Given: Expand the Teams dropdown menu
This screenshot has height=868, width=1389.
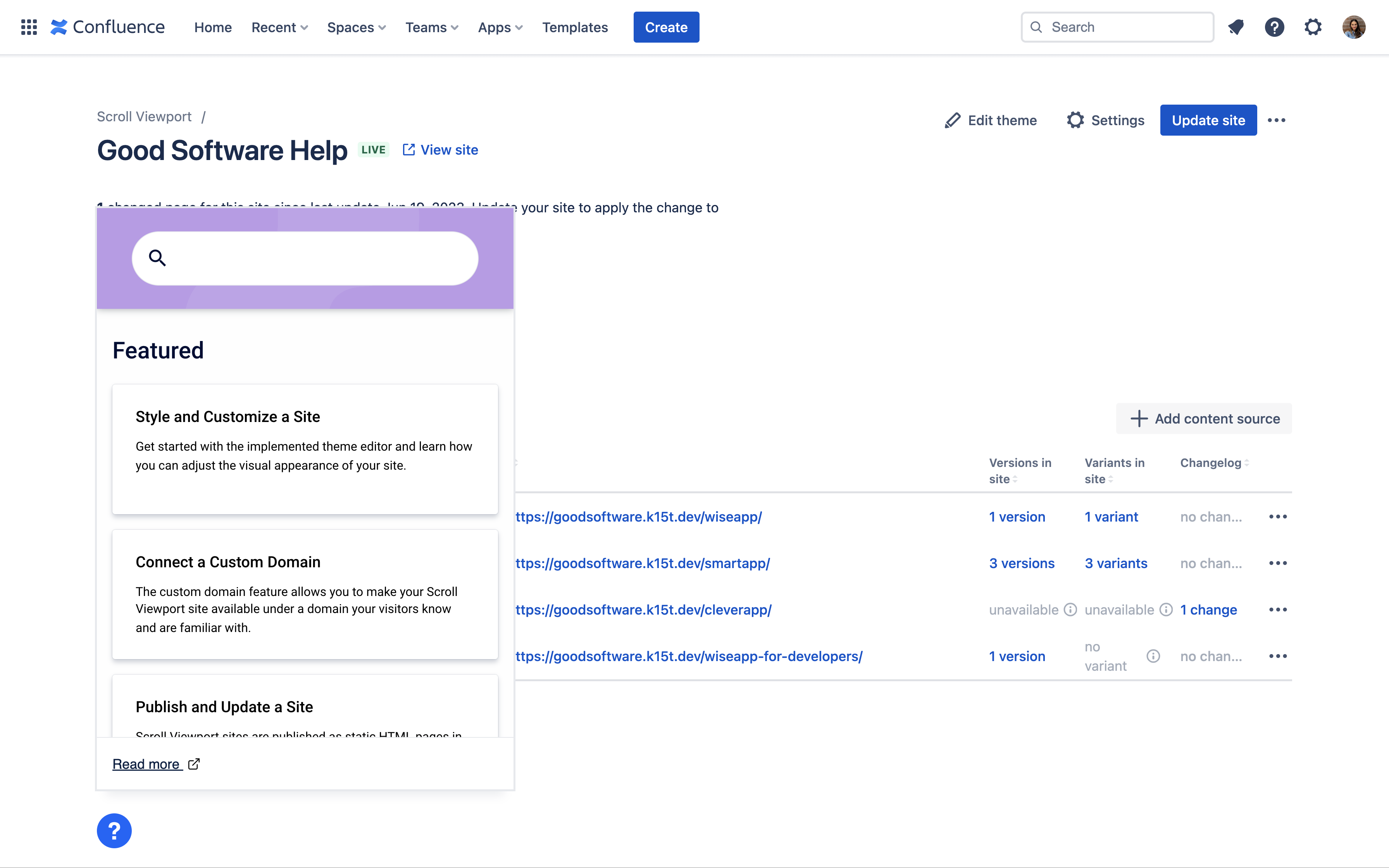Looking at the screenshot, I should pyautogui.click(x=432, y=27).
